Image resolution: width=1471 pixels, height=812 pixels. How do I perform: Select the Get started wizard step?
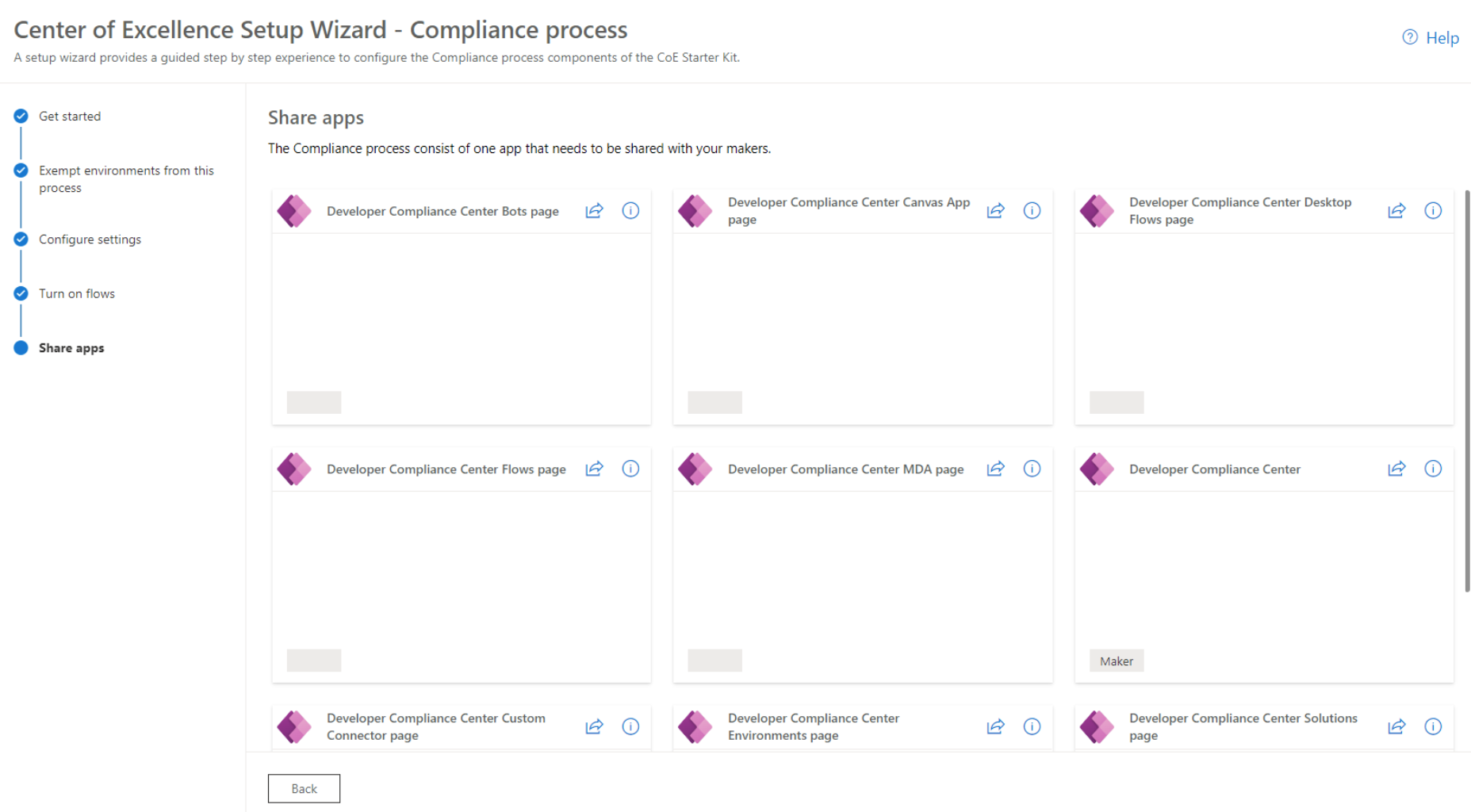click(70, 116)
